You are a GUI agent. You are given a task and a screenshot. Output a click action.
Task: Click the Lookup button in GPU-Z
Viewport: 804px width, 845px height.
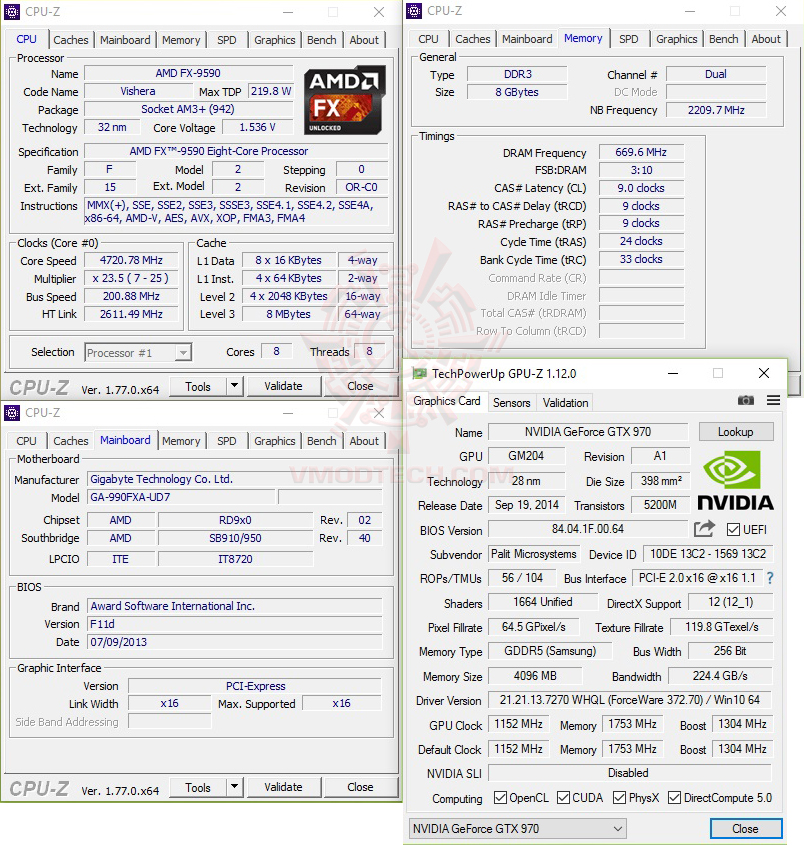(x=736, y=431)
